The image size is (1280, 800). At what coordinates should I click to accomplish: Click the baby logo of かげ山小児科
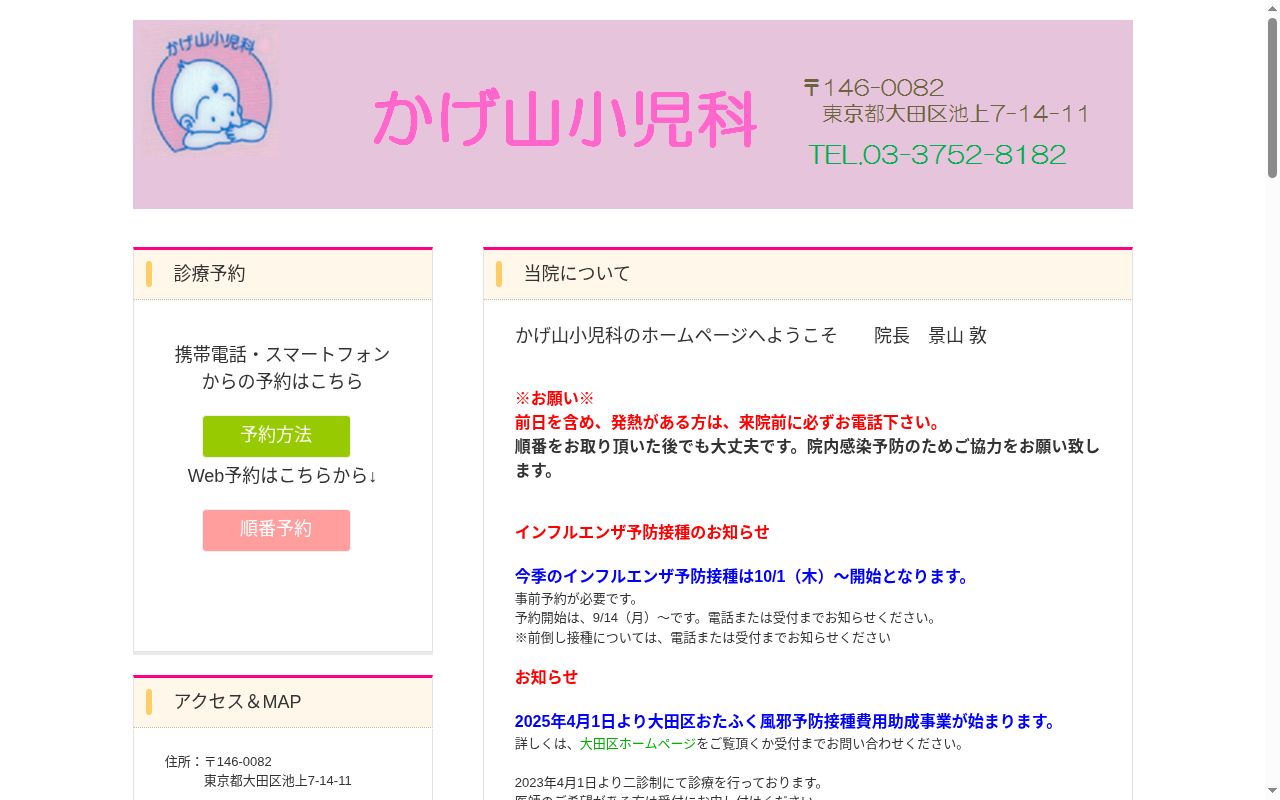point(212,93)
